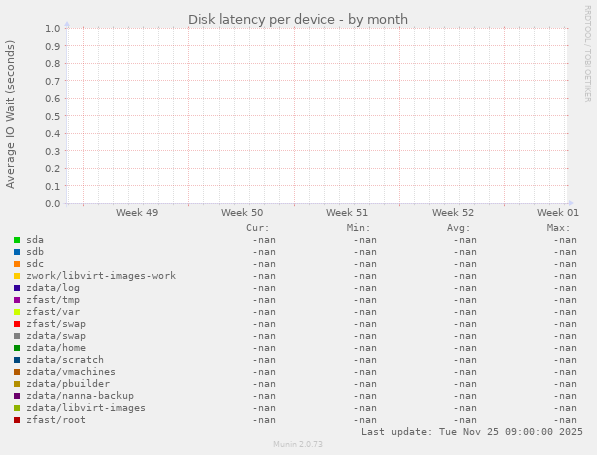The height and width of the screenshot is (455, 597).
Task: Click inside the empty graph plot area
Action: tap(317, 116)
